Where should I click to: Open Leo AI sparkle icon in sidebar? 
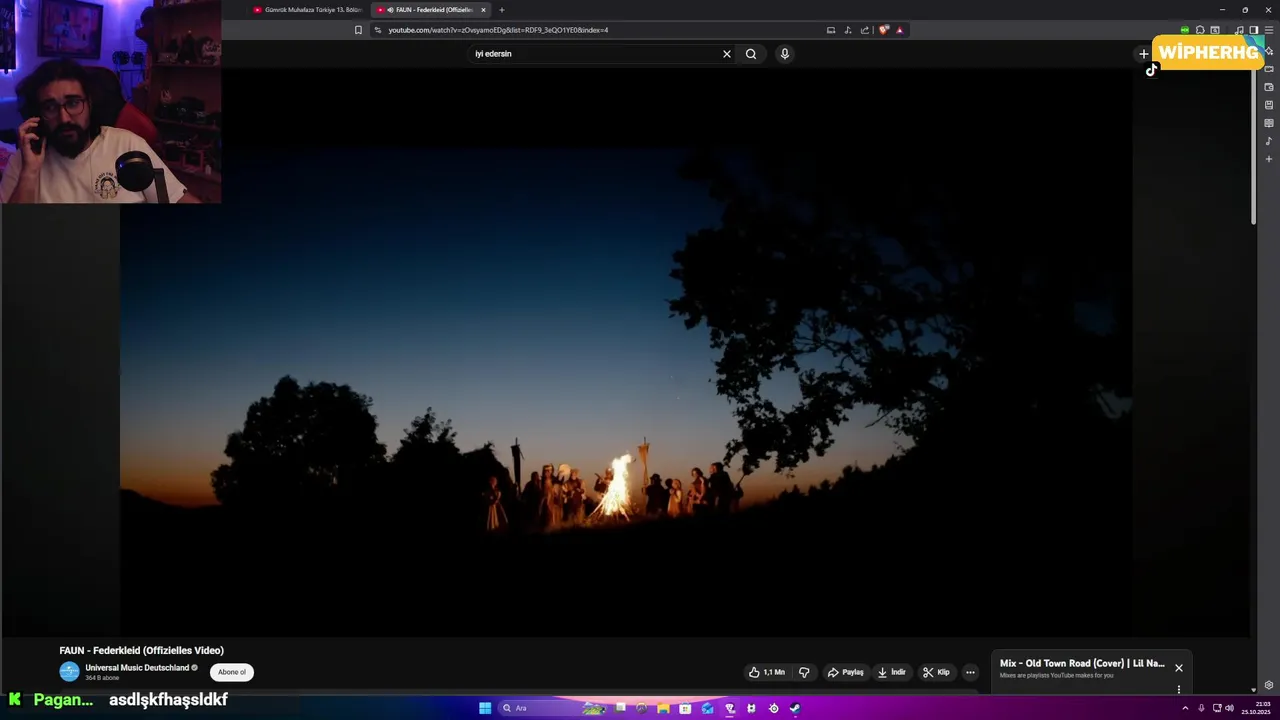[1269, 51]
